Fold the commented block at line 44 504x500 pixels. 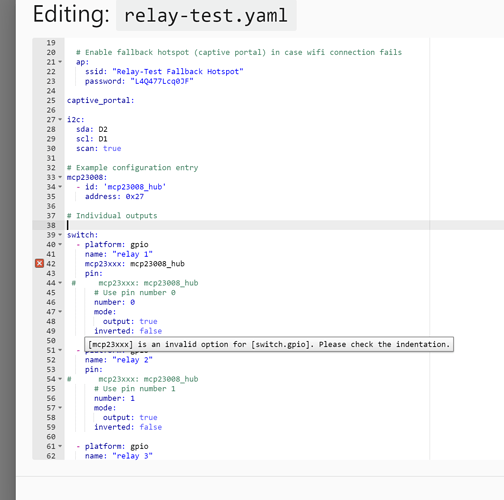tap(60, 283)
